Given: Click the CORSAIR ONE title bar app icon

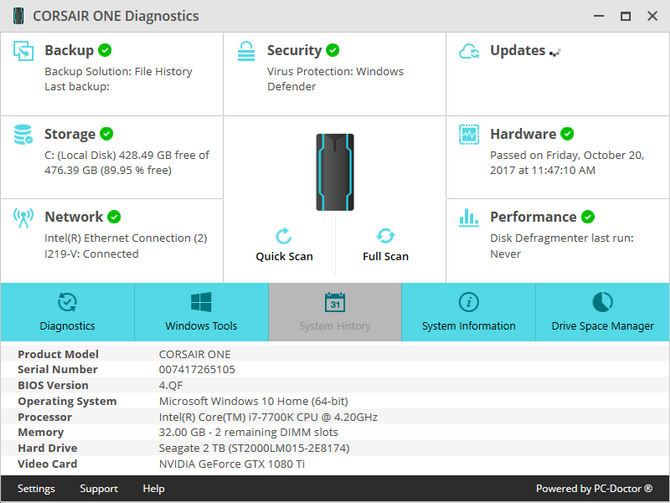Looking at the screenshot, I should (x=18, y=16).
